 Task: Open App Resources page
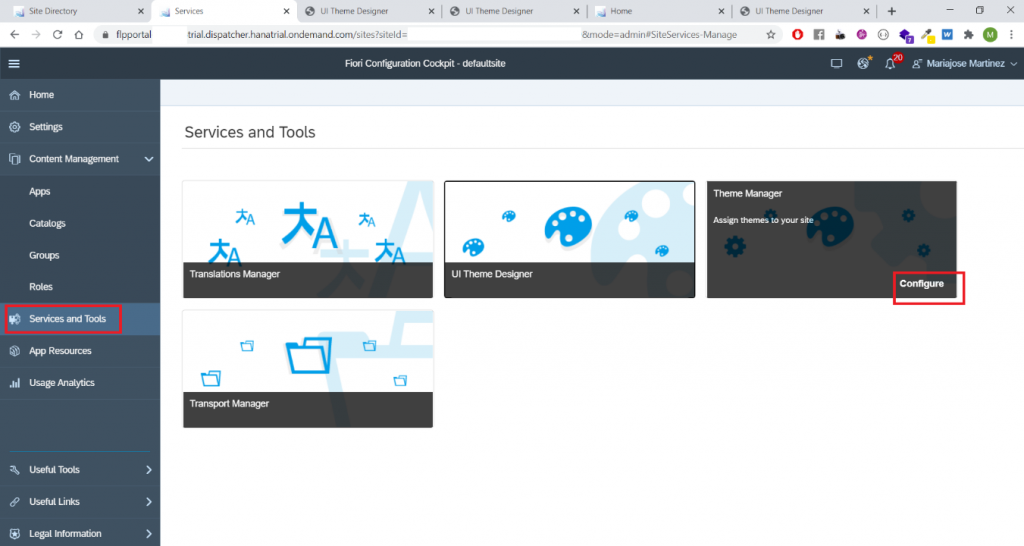[x=80, y=351]
